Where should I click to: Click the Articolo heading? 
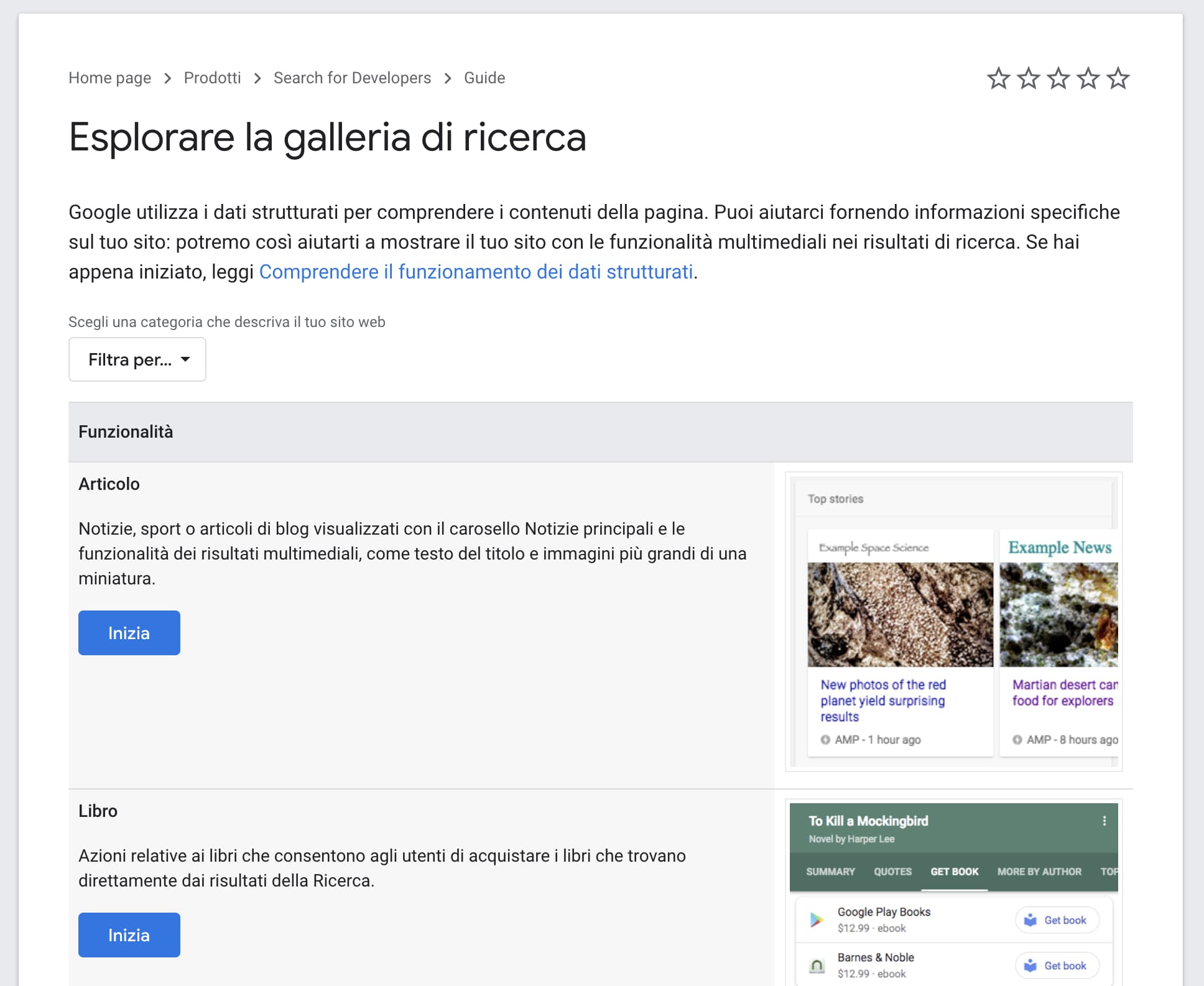point(109,484)
